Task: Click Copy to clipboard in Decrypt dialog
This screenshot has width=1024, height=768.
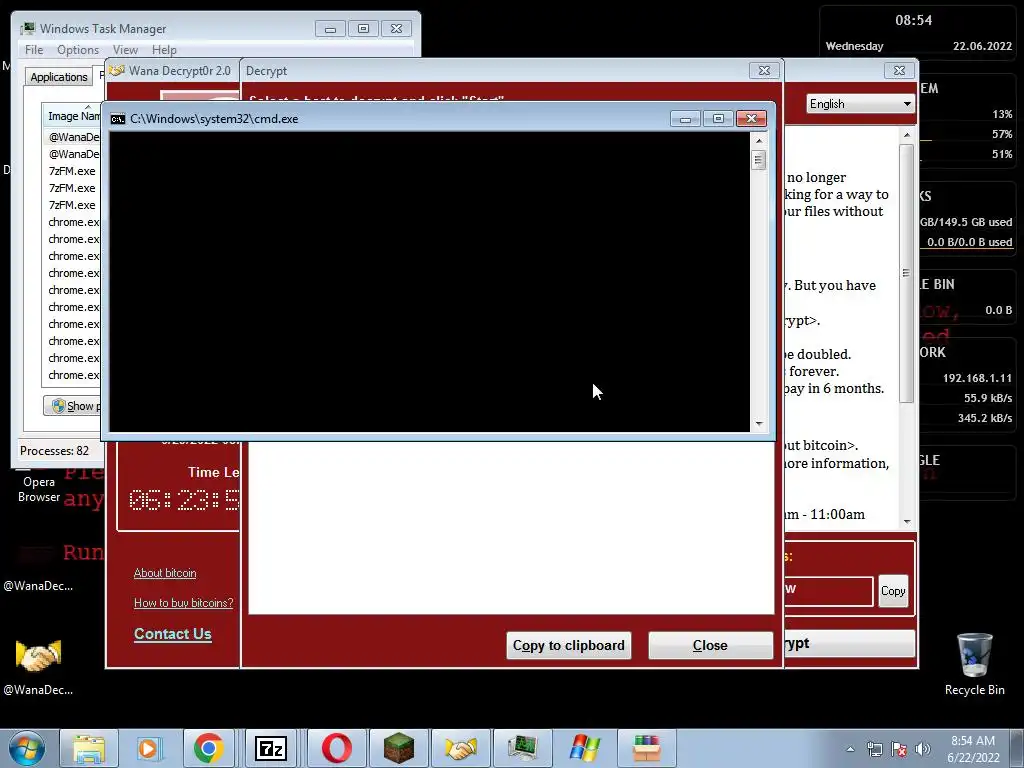Action: pyautogui.click(x=568, y=645)
